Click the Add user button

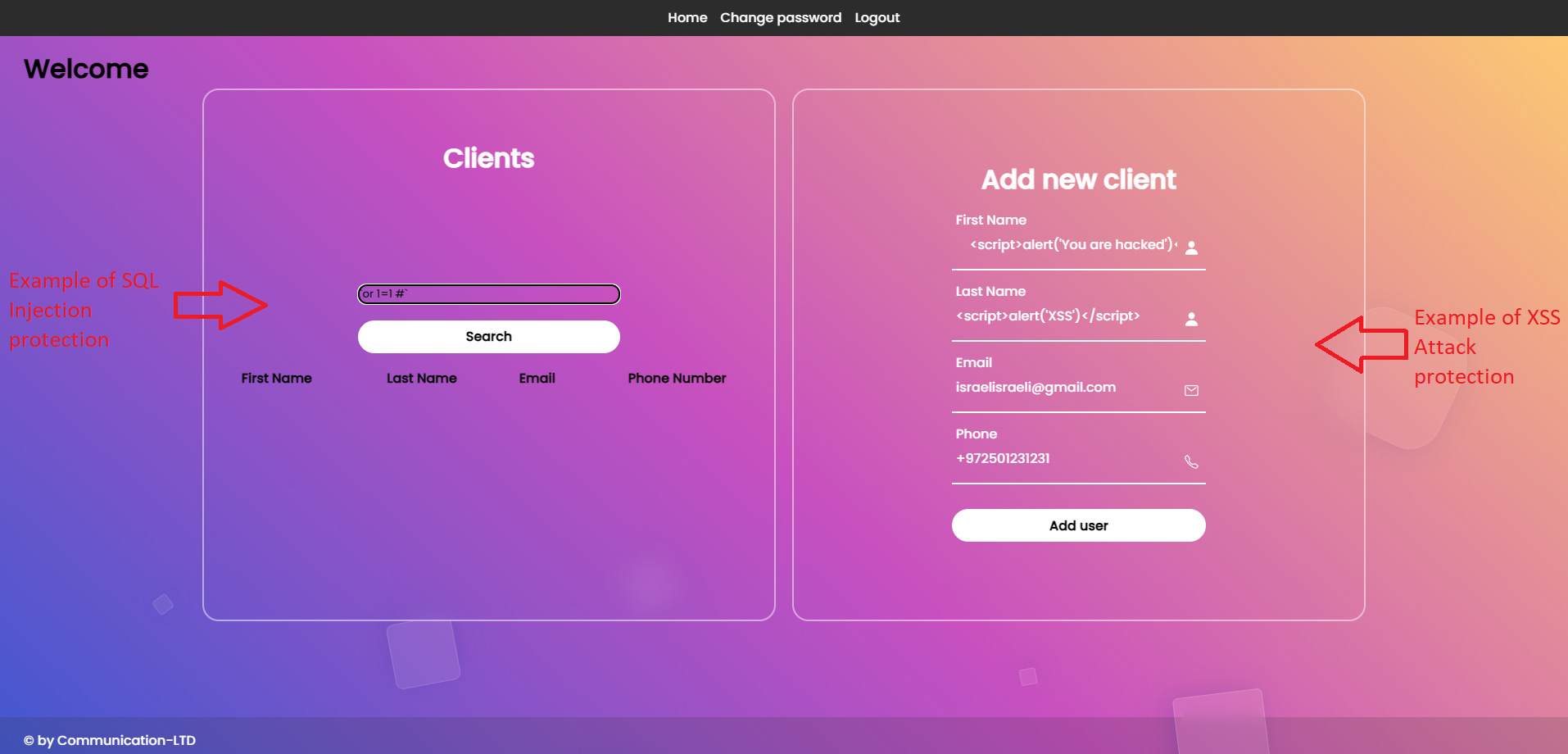pyautogui.click(x=1079, y=525)
